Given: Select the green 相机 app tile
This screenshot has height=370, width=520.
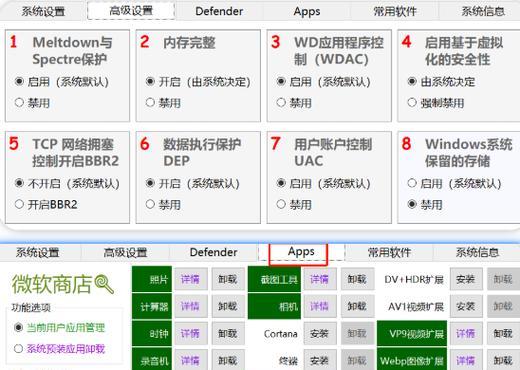Looking at the screenshot, I should pos(274,306).
